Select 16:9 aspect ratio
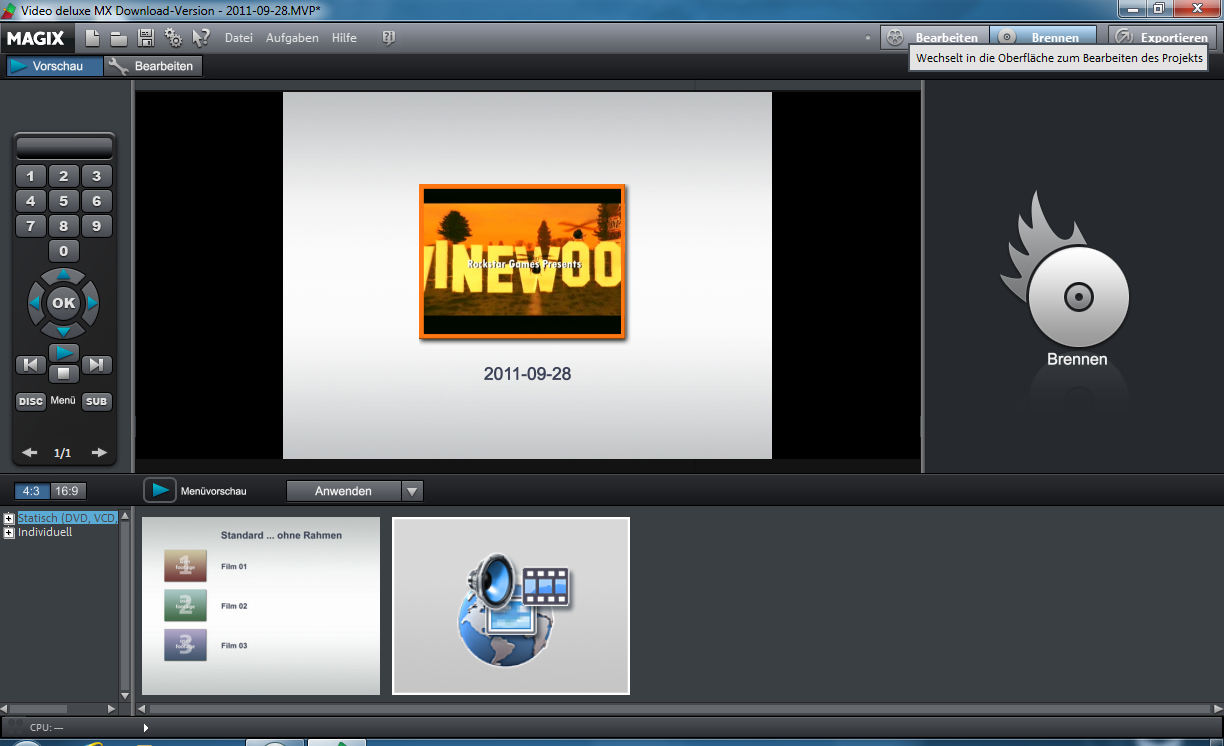 pos(67,491)
